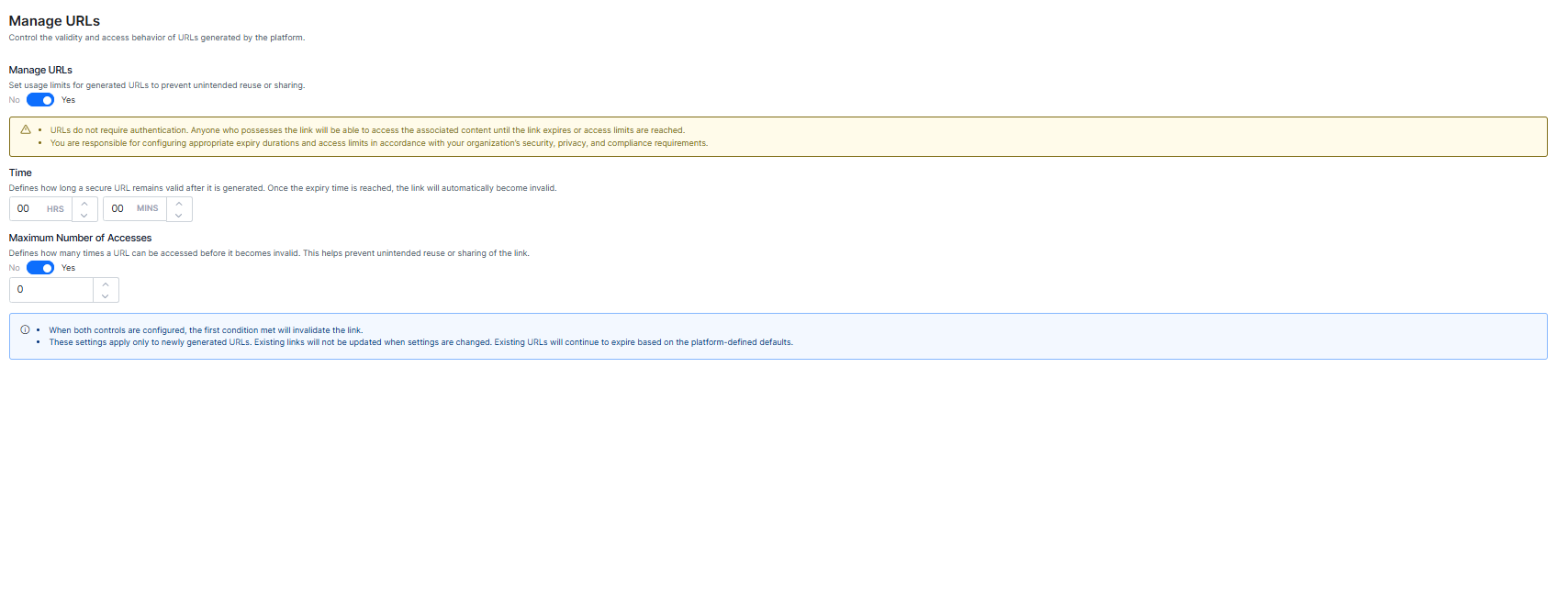Decrement the maximum accesses value
The width and height of the screenshot is (1568, 590).
pos(106,296)
